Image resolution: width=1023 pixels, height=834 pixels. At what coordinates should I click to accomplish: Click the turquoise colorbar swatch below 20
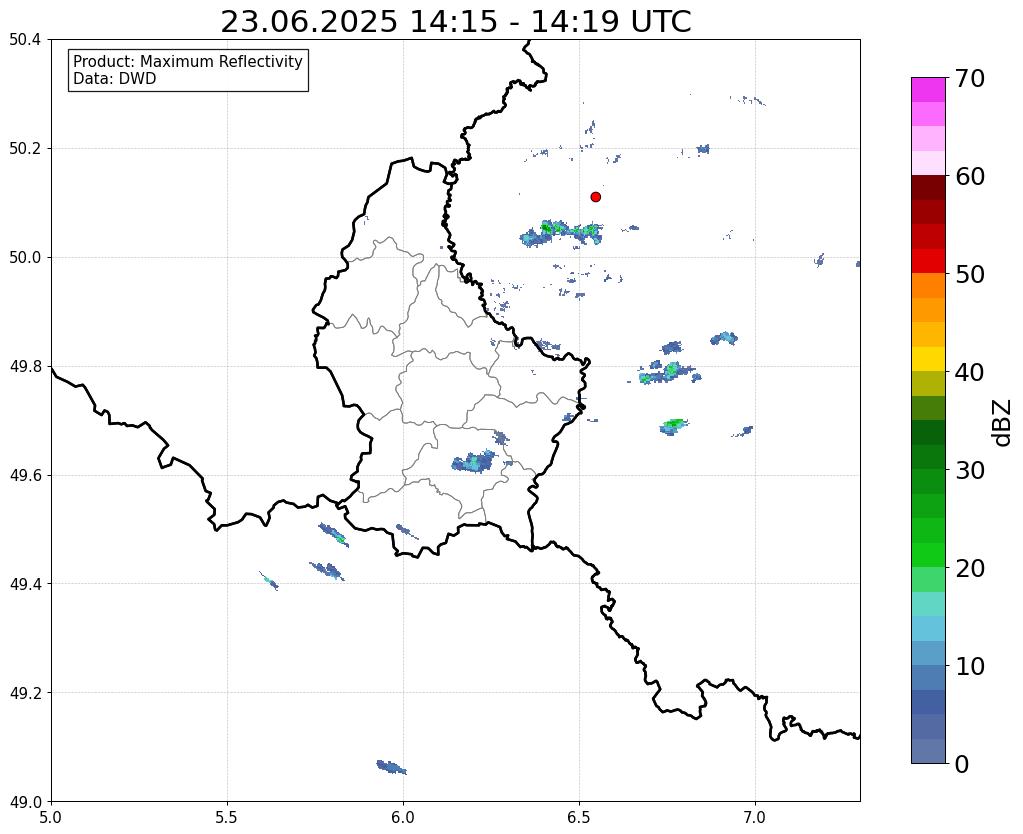point(928,604)
